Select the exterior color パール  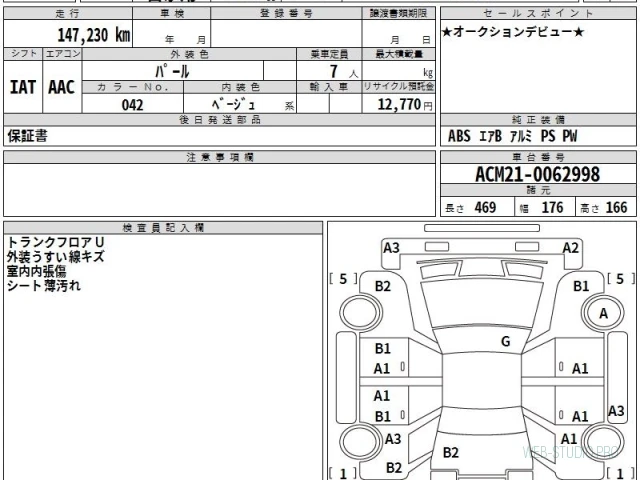pyautogui.click(x=173, y=71)
